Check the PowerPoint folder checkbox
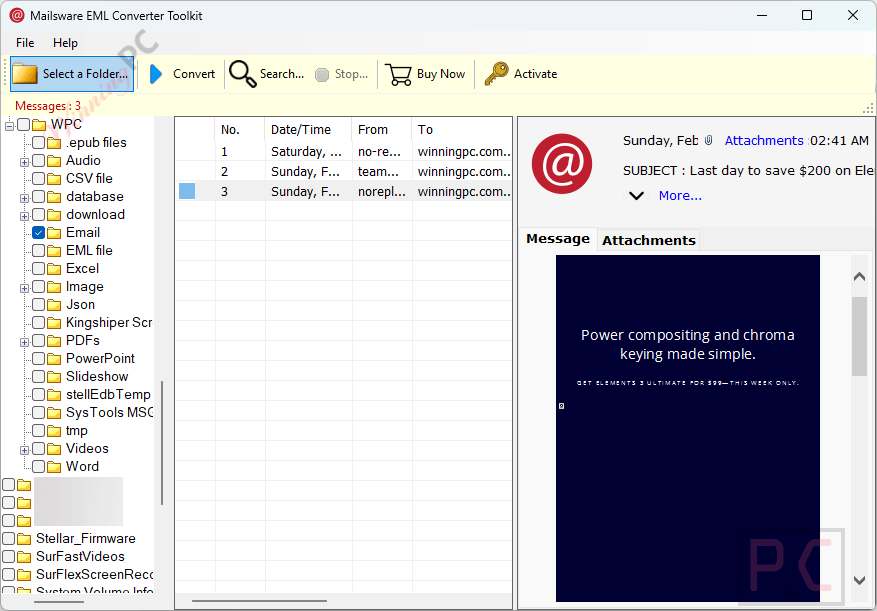The width and height of the screenshot is (877, 611). coord(39,359)
